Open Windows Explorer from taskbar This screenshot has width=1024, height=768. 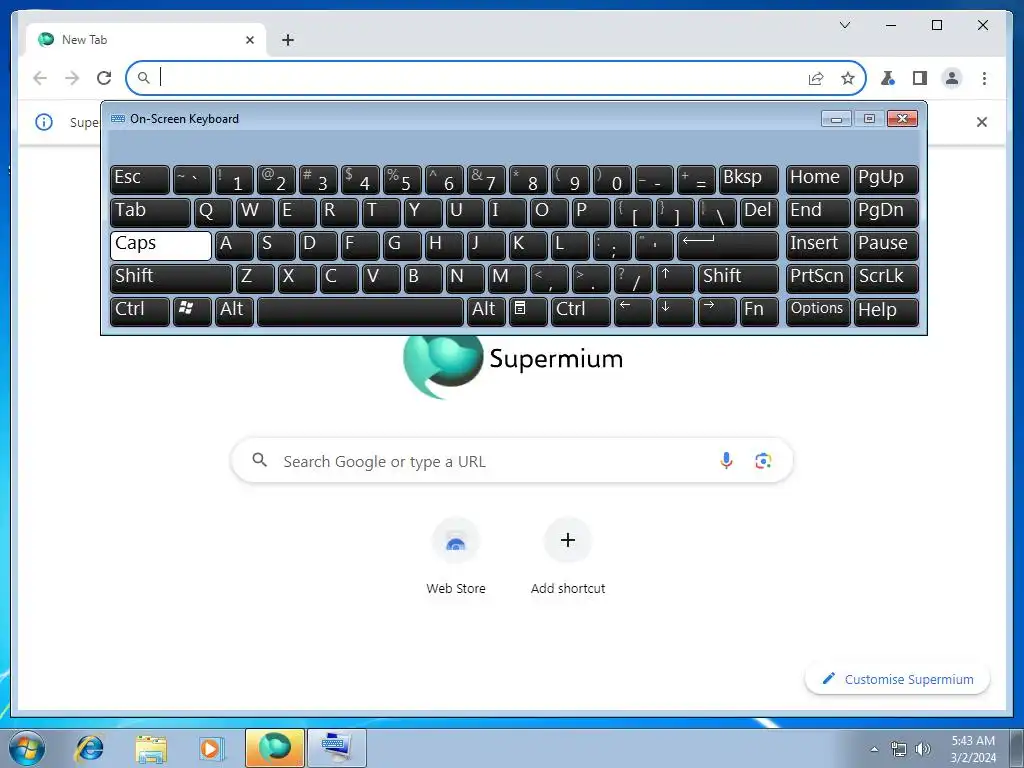pos(150,748)
